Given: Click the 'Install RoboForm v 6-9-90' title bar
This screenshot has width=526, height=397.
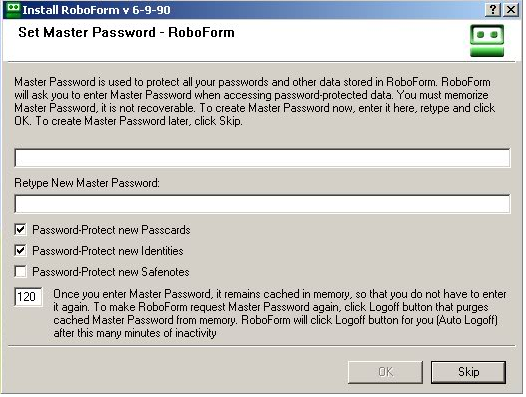Looking at the screenshot, I should coord(97,10).
